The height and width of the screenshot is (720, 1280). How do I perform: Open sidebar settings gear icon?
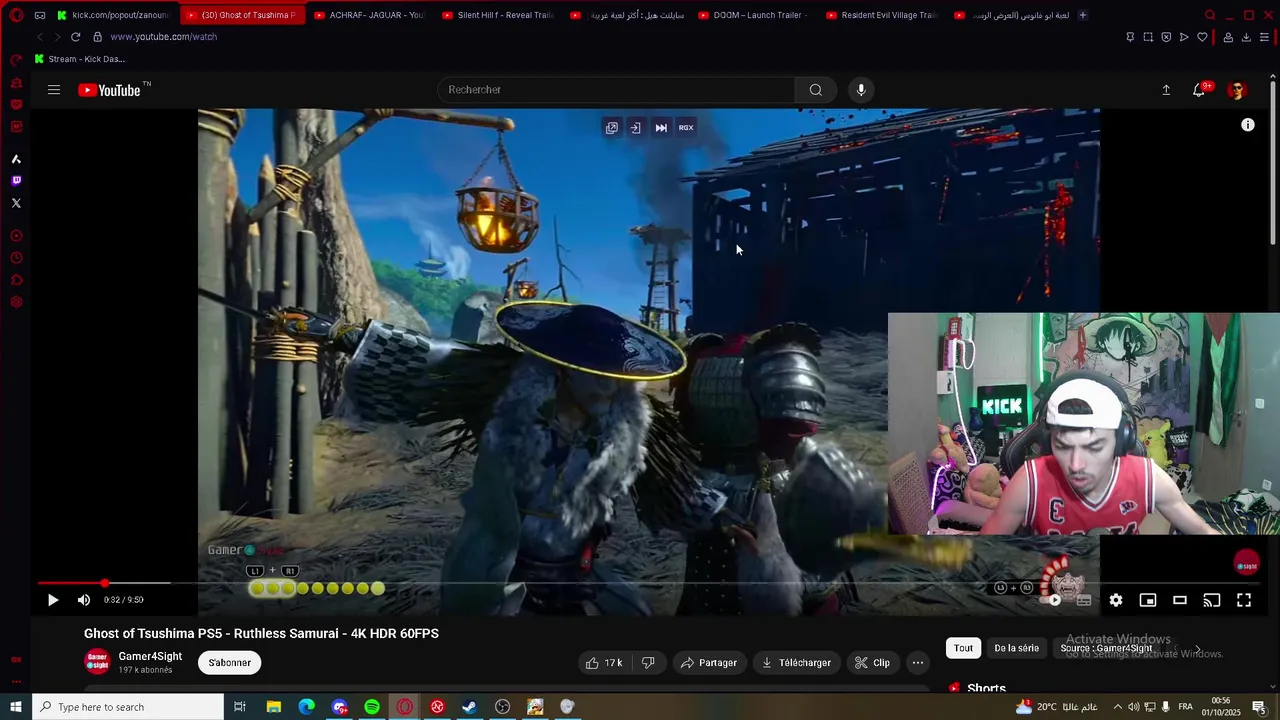pyautogui.click(x=16, y=302)
